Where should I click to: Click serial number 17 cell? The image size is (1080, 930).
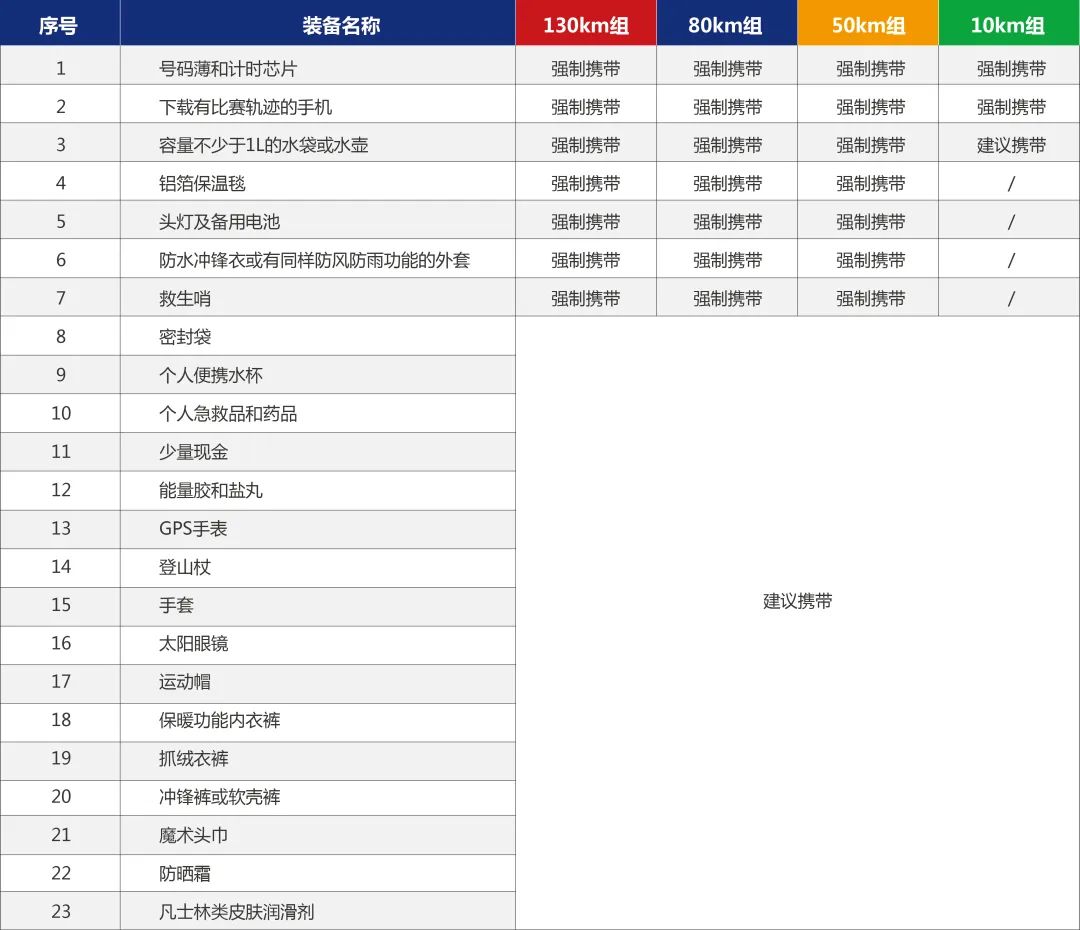tap(61, 682)
